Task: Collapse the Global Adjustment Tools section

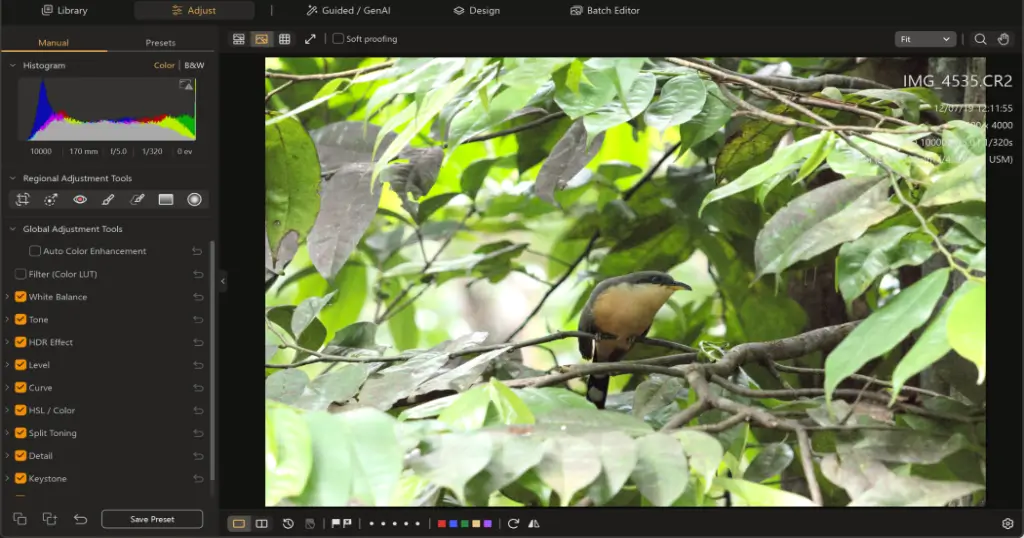Action: click(12, 229)
